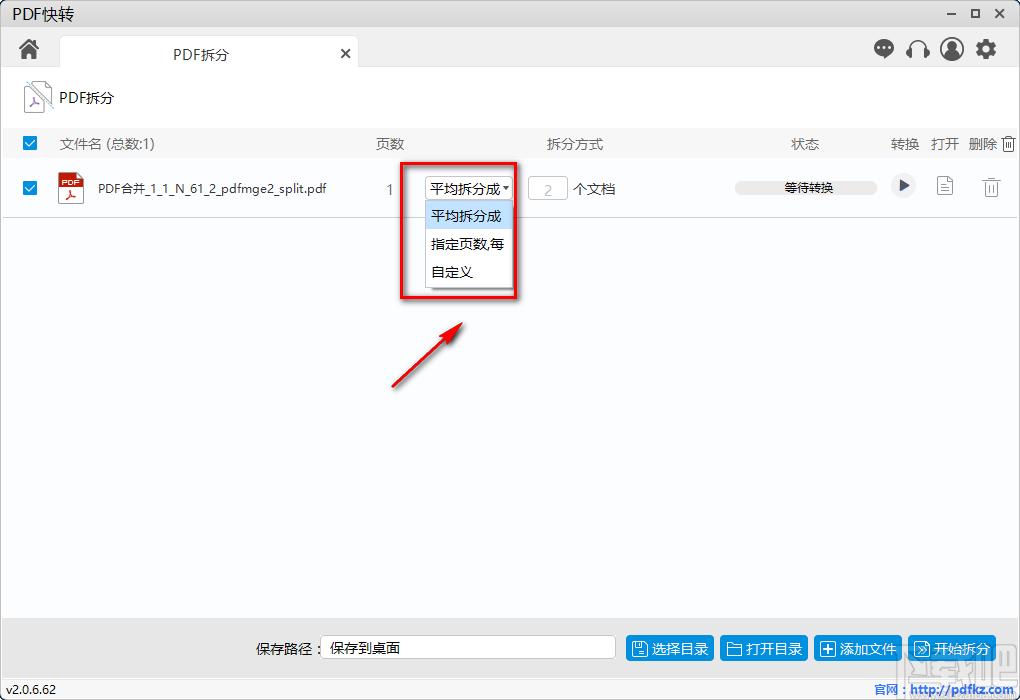Toggle the selection checkbox of the listed PDF
1020x700 pixels.
(29, 187)
